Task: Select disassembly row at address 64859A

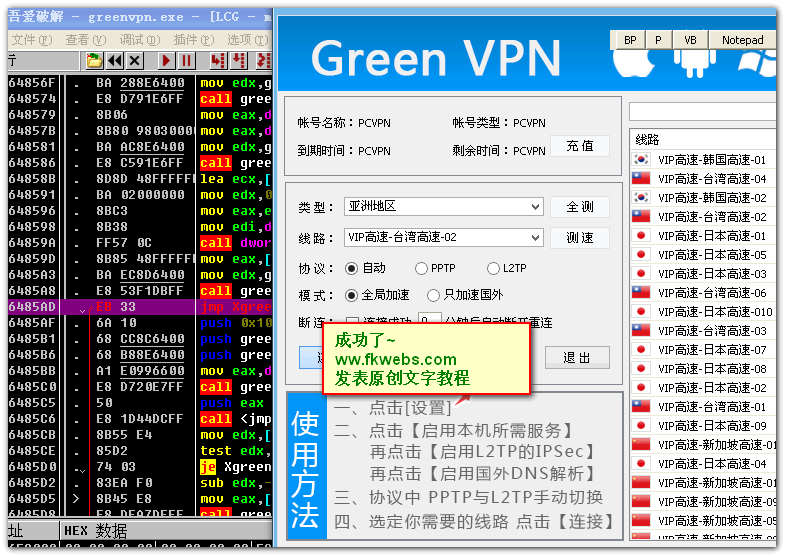Action: [x=140, y=243]
